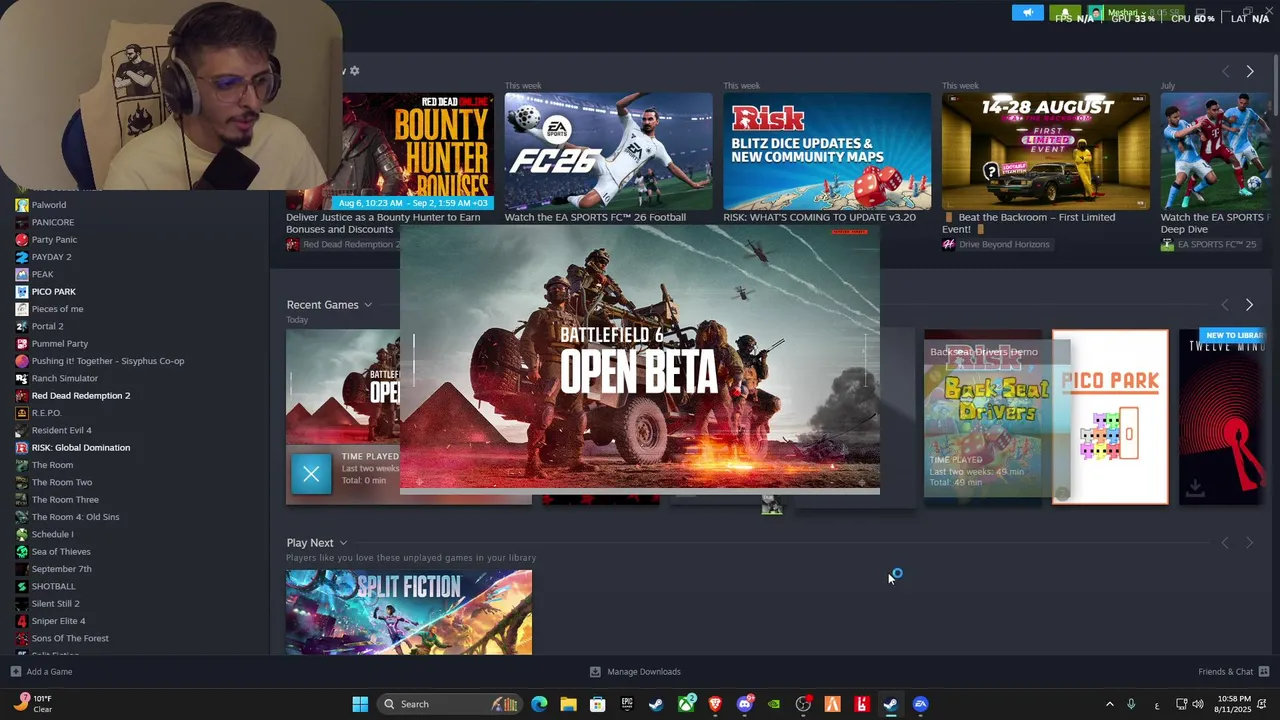Select September 7th in the library

[61, 569]
